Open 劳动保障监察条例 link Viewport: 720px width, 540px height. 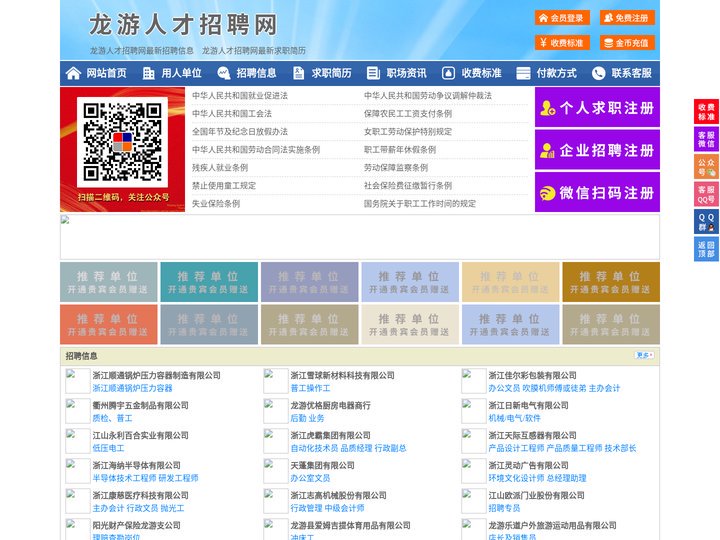(396, 168)
